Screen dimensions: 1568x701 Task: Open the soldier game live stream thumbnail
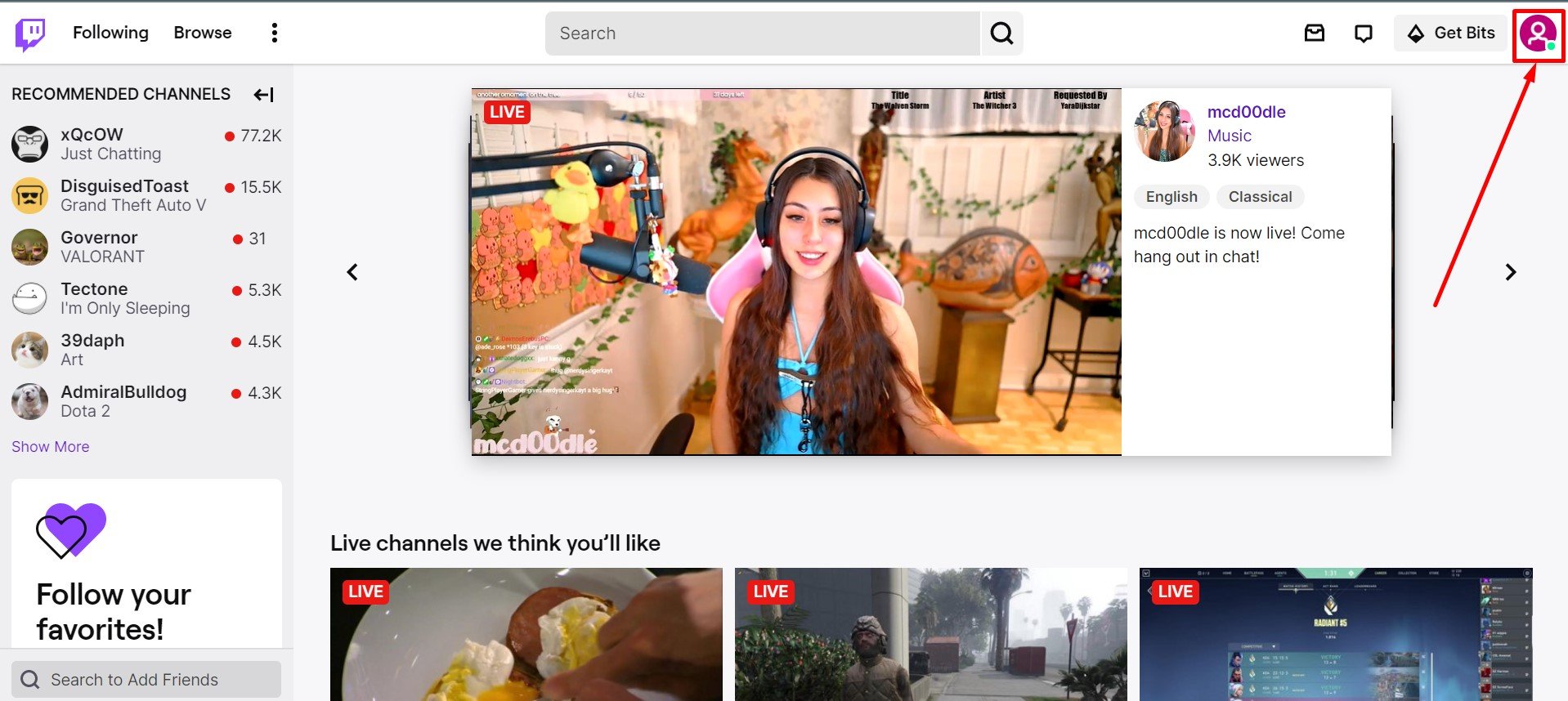(x=931, y=634)
